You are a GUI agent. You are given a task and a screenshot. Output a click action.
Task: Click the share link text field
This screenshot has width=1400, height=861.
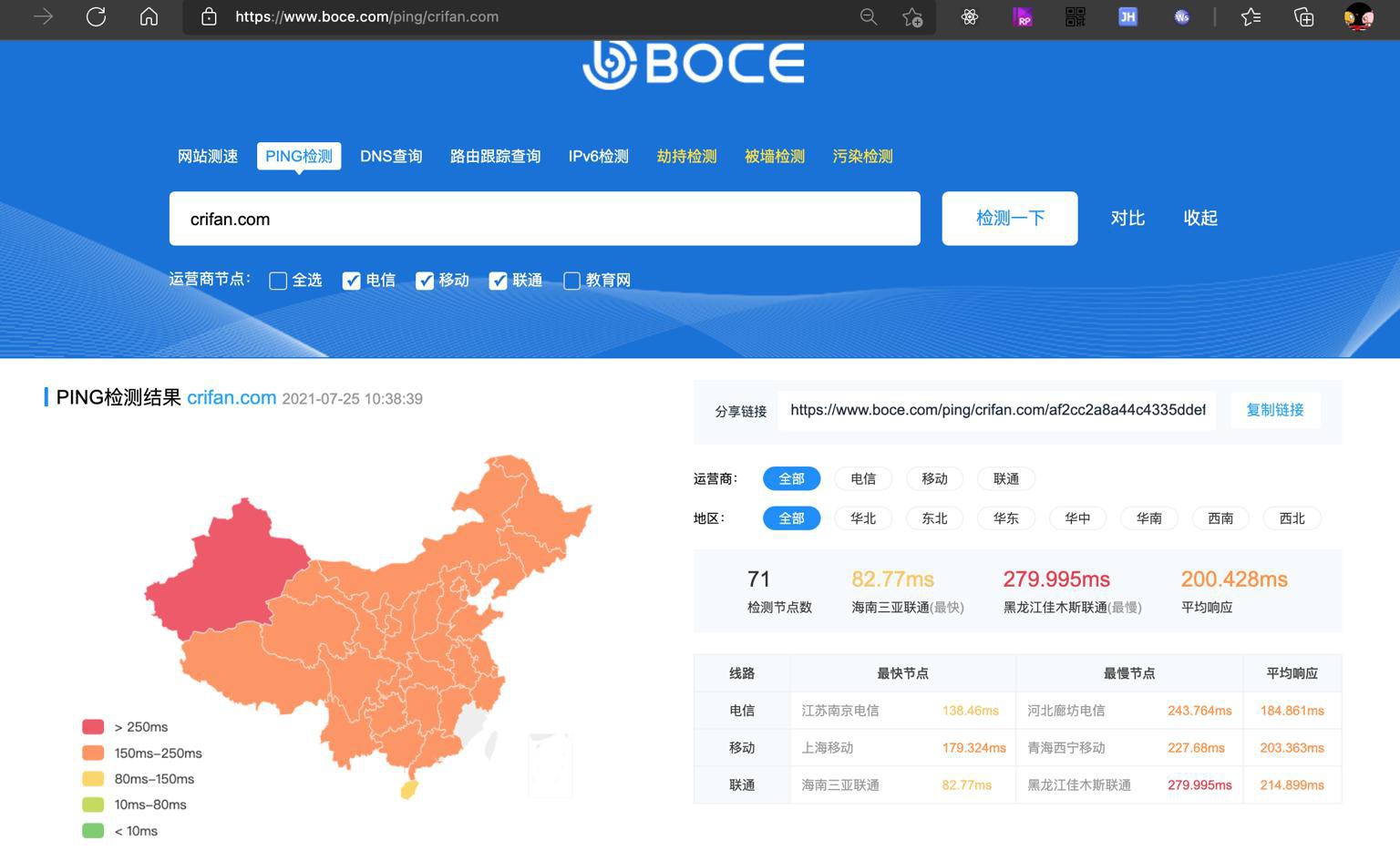997,410
